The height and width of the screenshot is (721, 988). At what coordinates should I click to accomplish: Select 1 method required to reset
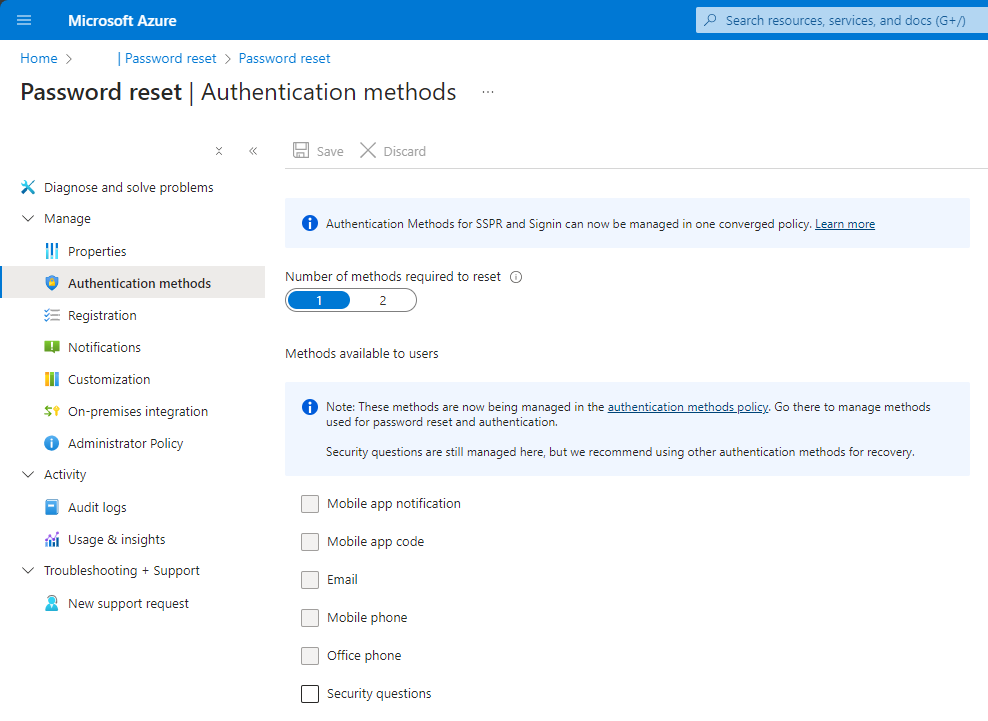[319, 301]
